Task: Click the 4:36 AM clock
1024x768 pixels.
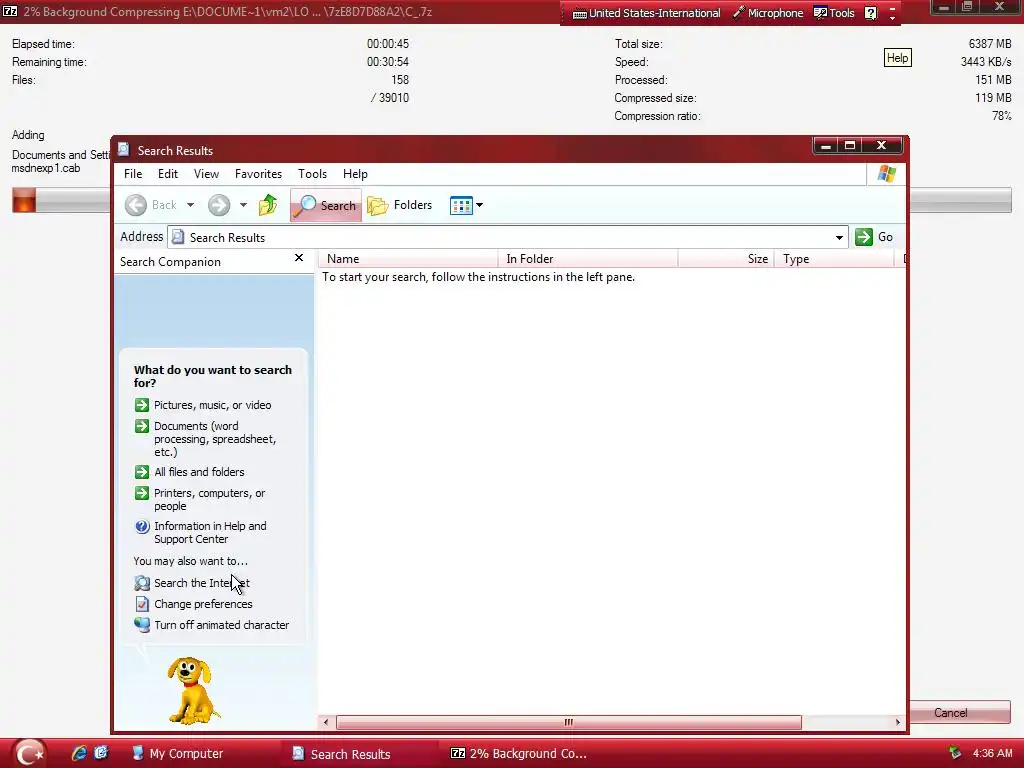Action: point(992,753)
